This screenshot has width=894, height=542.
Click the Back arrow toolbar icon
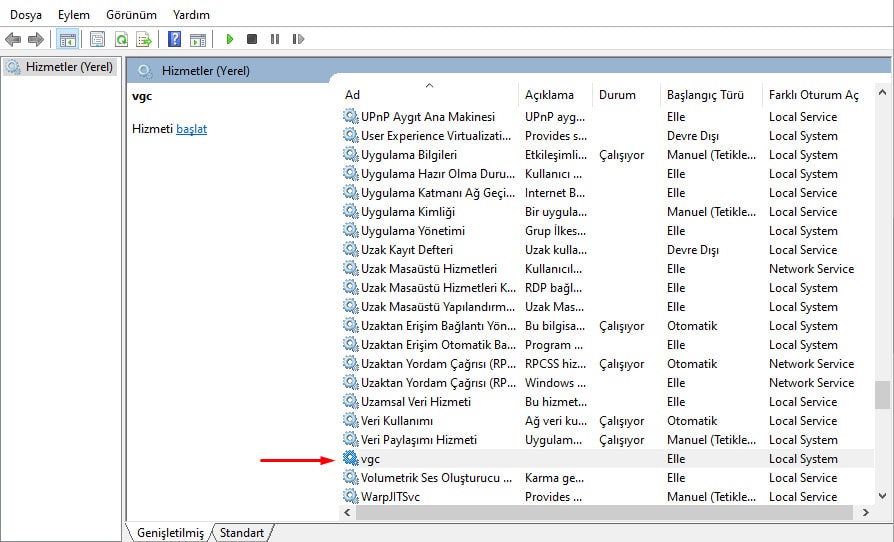[x=13, y=39]
